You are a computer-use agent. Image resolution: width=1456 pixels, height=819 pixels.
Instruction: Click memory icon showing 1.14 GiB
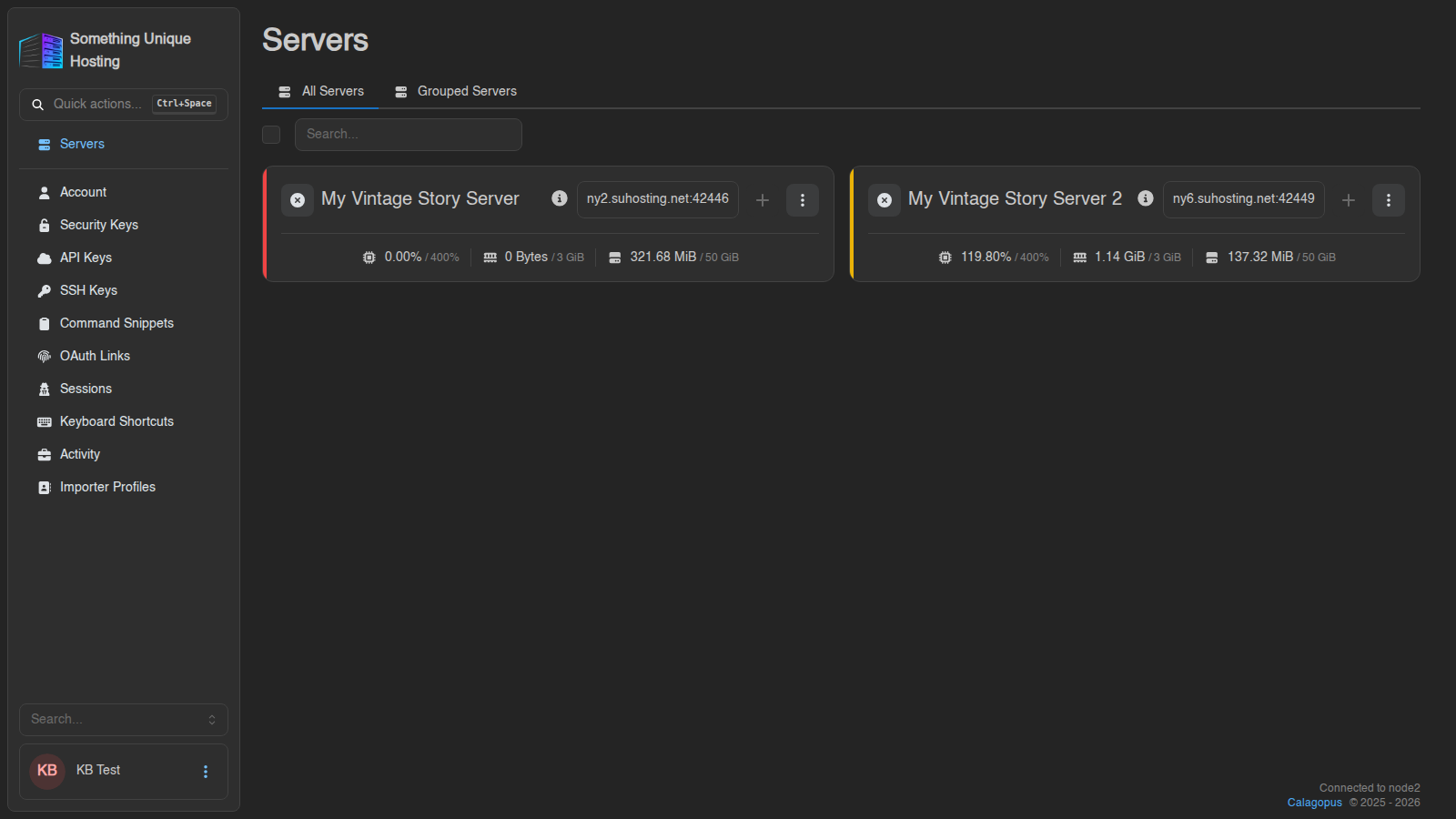(1080, 258)
